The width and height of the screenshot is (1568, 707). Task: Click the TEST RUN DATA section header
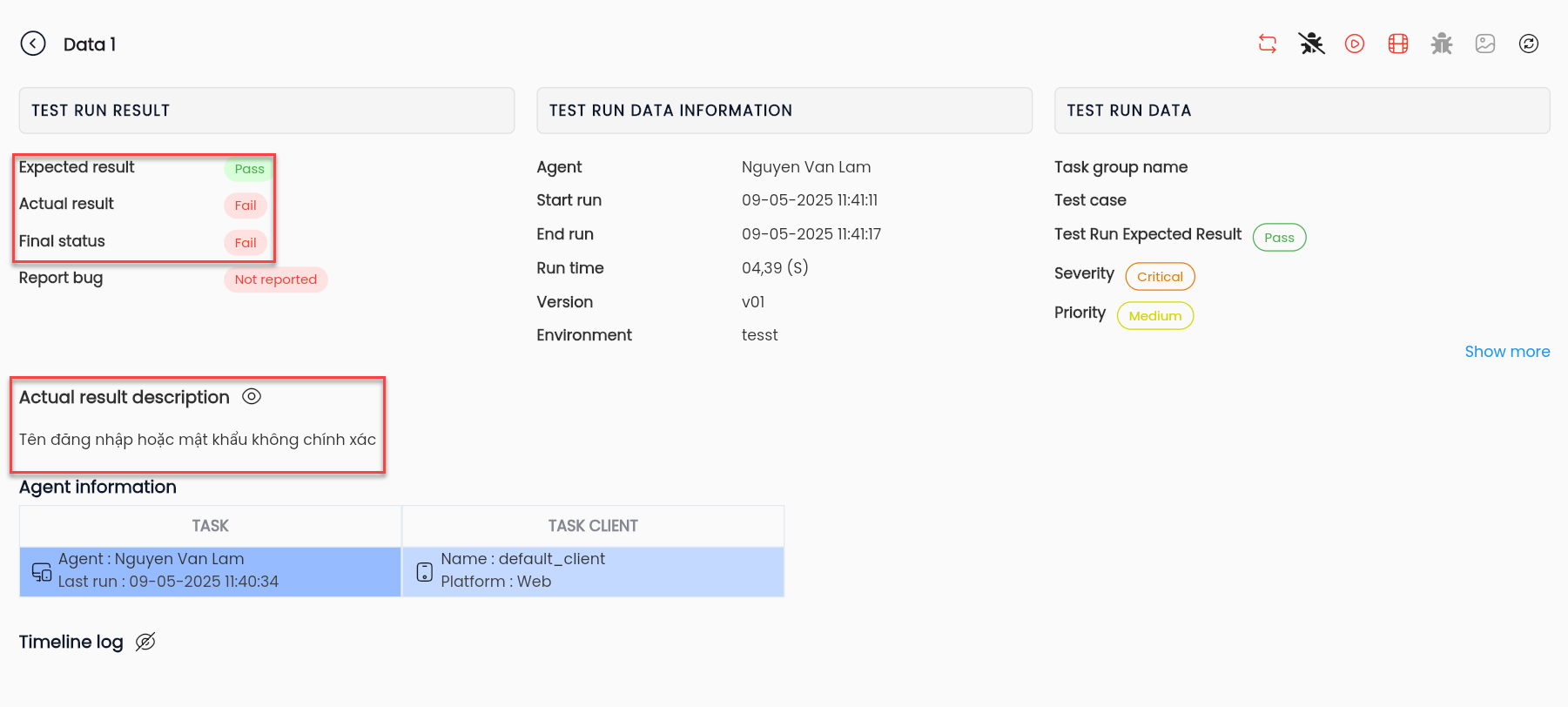(x=1302, y=111)
